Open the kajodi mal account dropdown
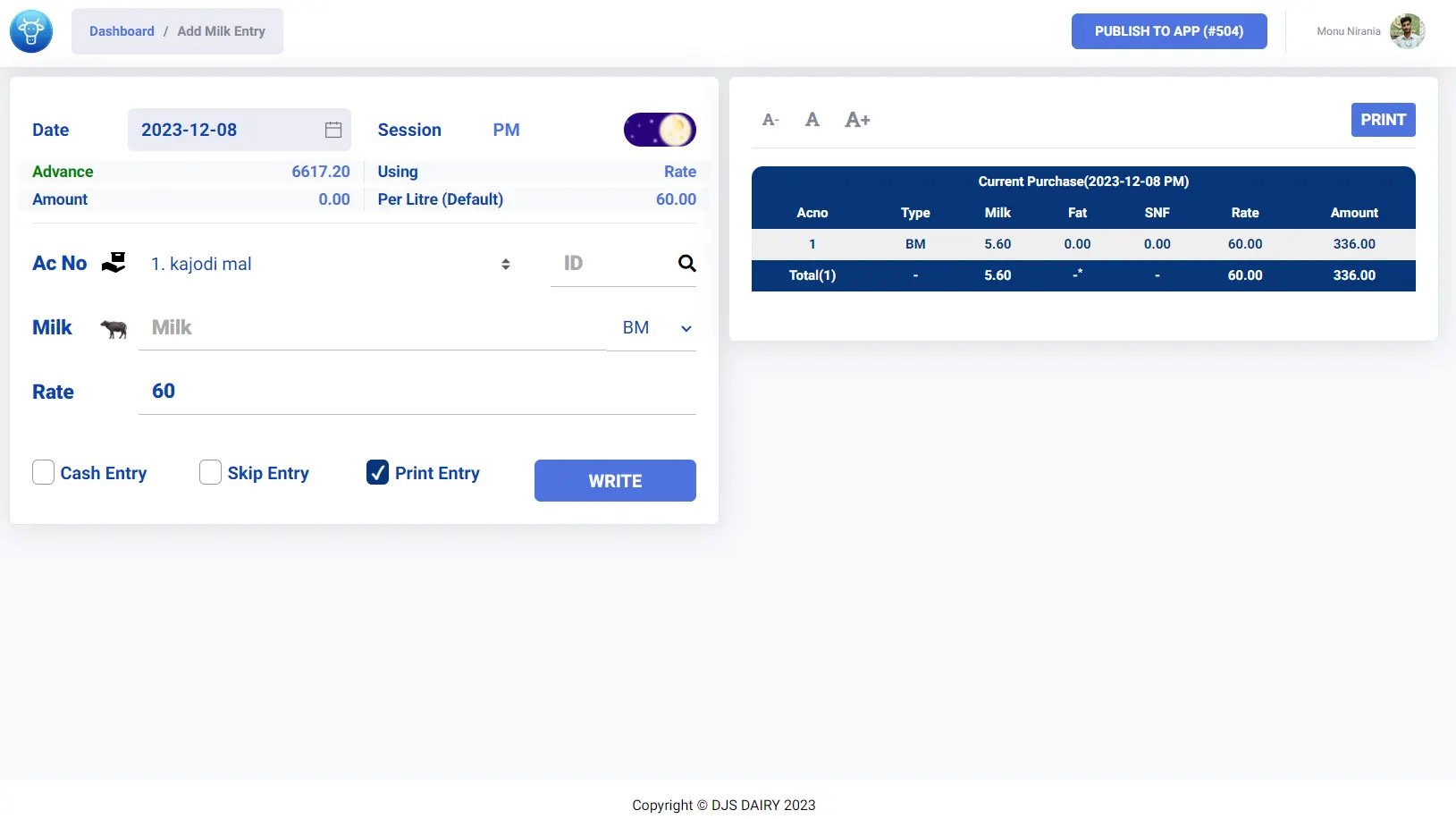Image resolution: width=1456 pixels, height=819 pixels. tap(331, 264)
